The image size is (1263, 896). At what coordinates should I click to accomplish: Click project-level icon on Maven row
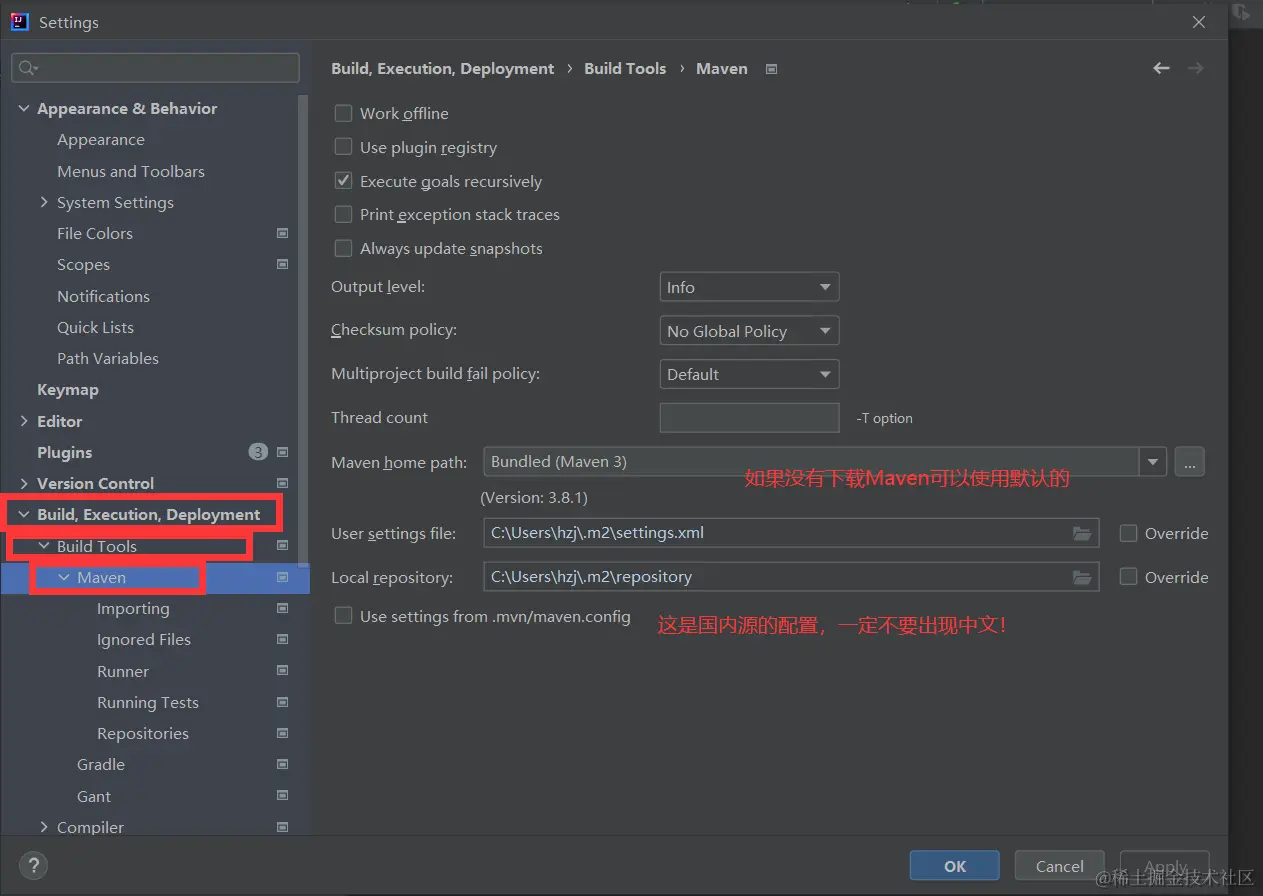coord(282,577)
